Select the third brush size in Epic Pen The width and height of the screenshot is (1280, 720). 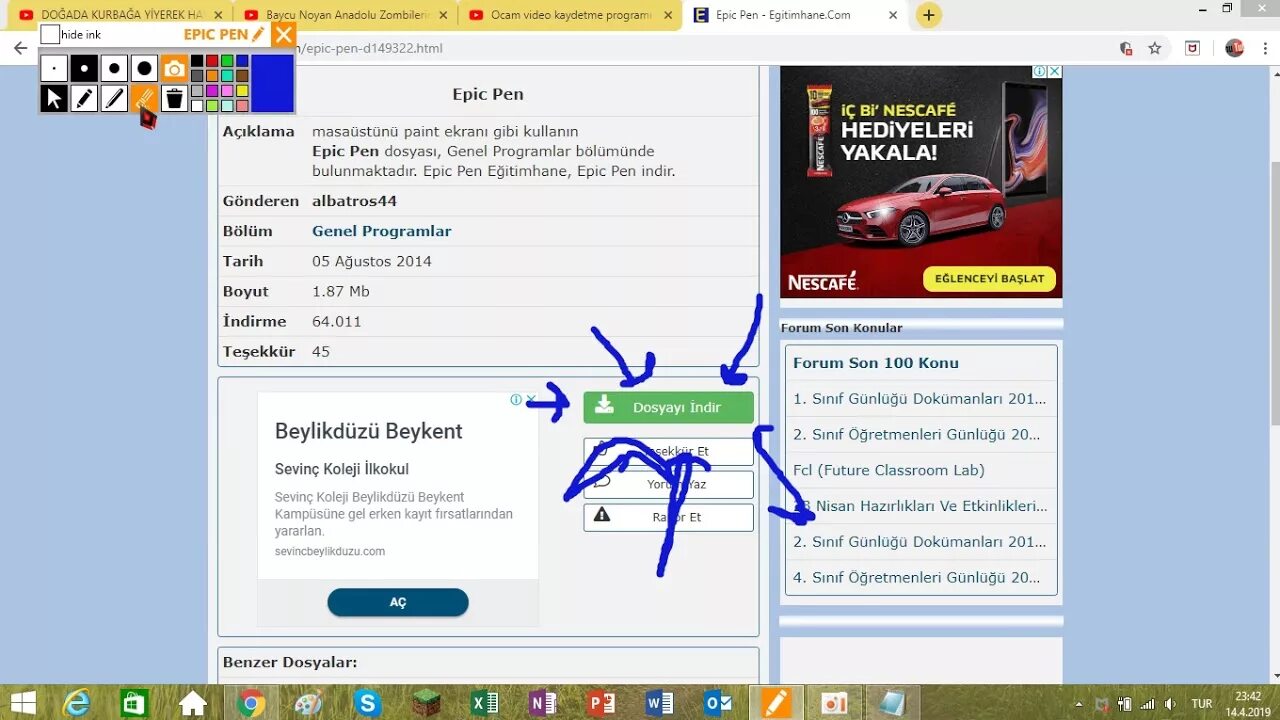[114, 68]
